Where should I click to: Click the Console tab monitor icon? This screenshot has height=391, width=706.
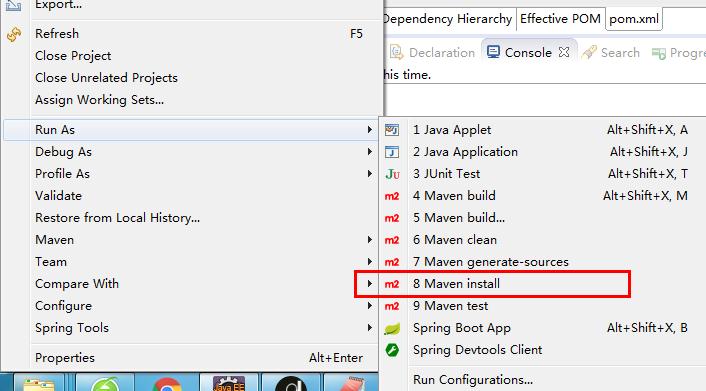click(x=493, y=52)
